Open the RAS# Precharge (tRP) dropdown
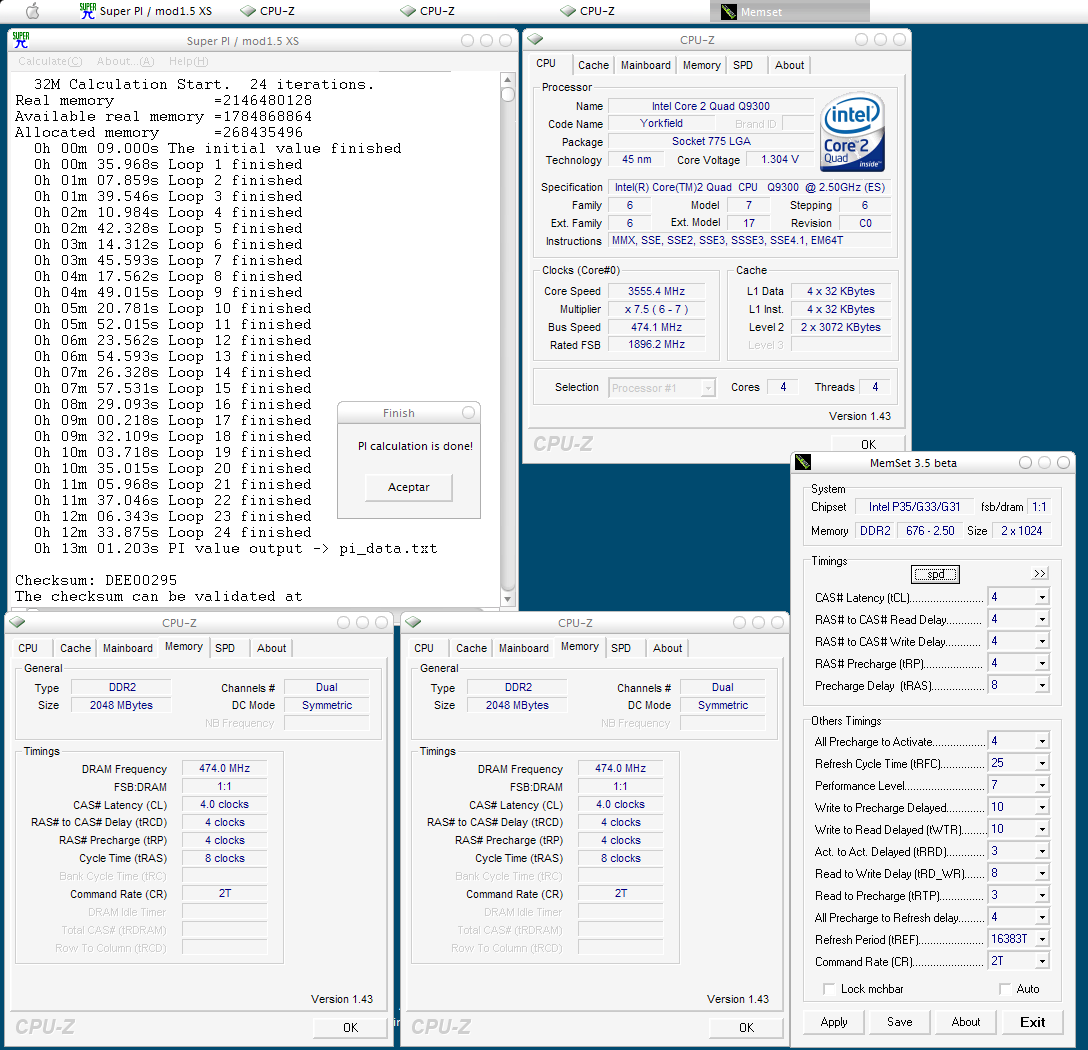 click(x=1042, y=663)
